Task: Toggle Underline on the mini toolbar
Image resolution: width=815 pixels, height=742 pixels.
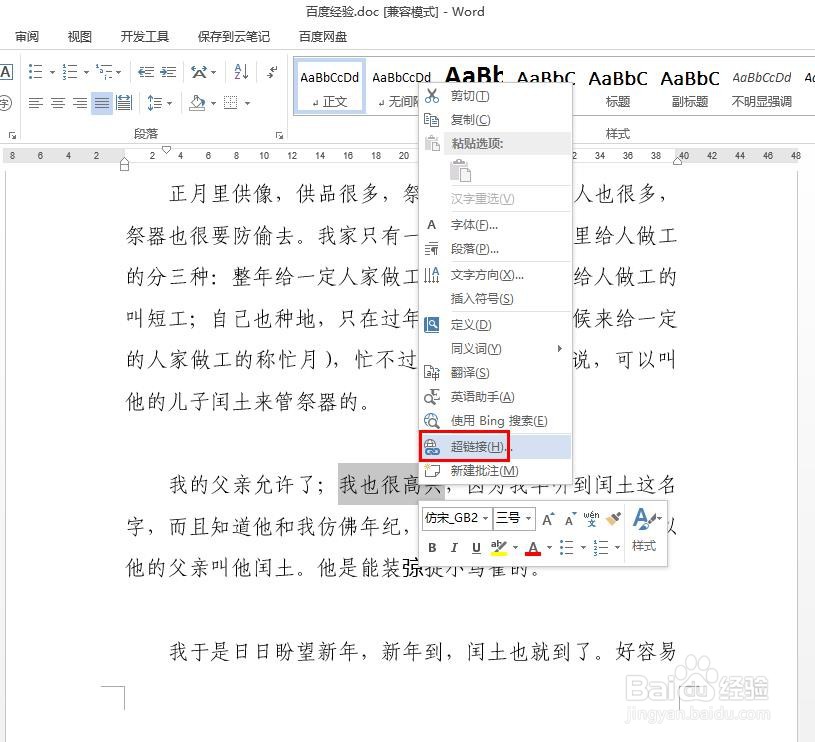Action: [476, 547]
